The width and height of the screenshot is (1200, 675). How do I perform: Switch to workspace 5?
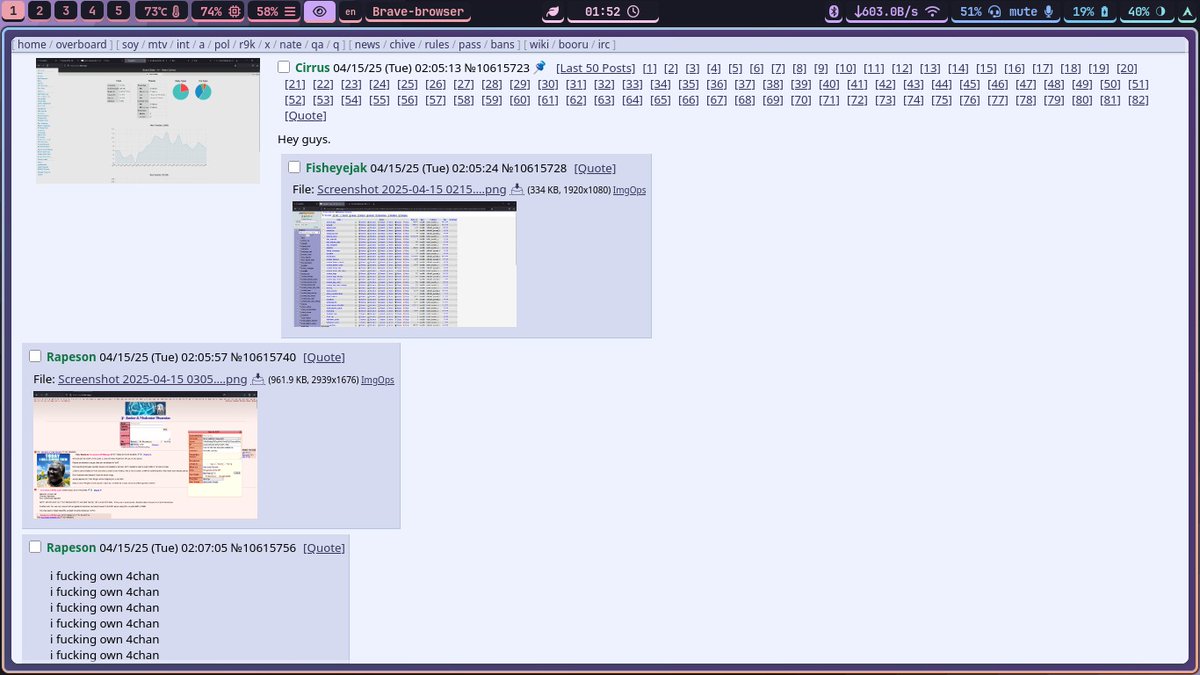point(119,11)
